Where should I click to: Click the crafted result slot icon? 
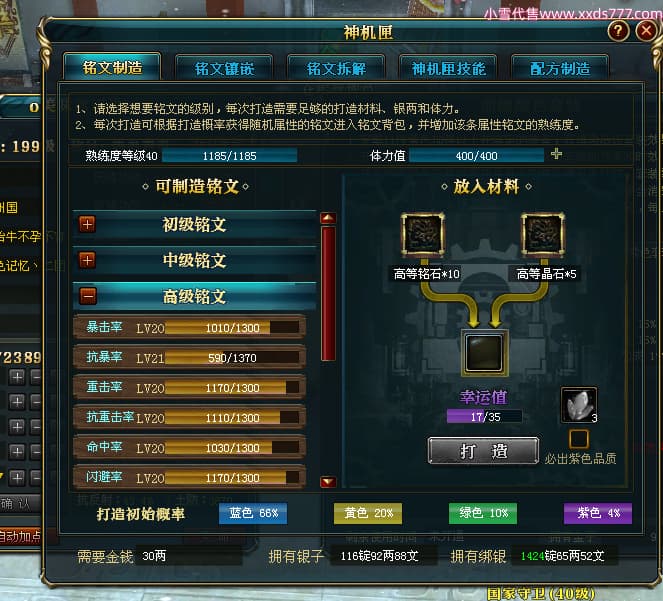coord(485,353)
